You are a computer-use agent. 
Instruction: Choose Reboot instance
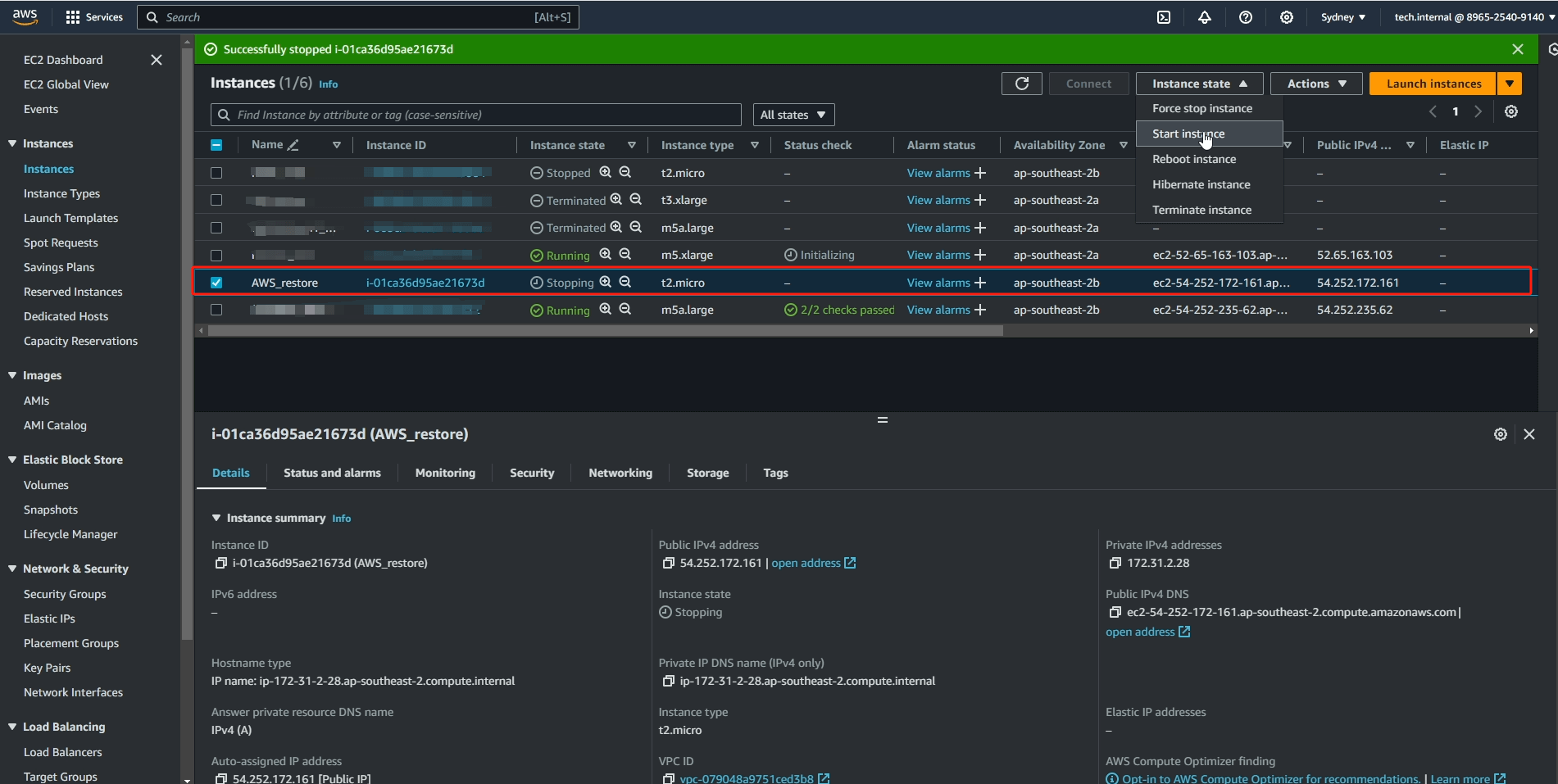coord(1209,159)
